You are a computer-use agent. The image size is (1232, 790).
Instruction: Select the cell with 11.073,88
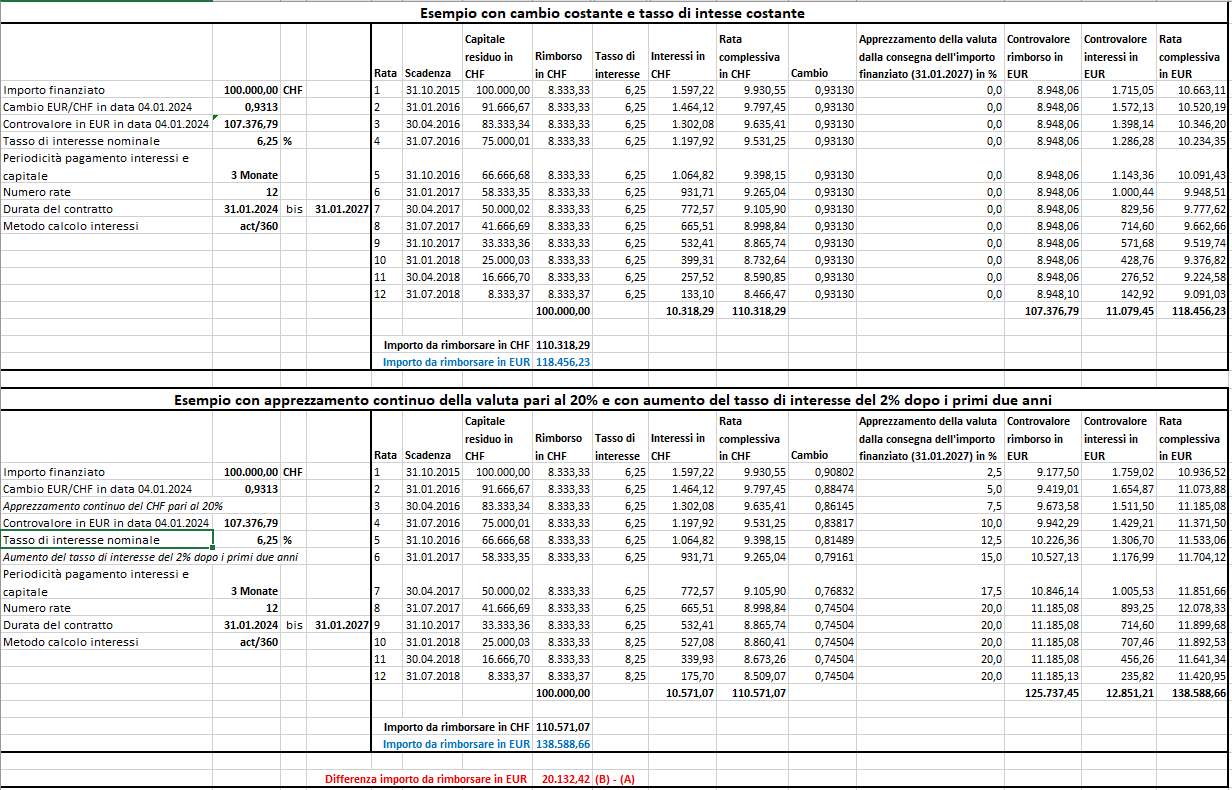(1192, 489)
